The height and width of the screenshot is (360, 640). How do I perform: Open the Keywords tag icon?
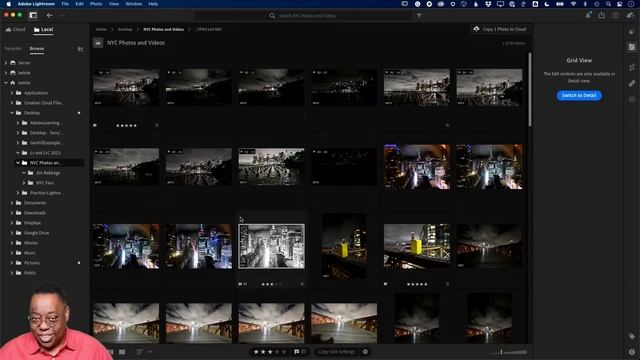pyautogui.click(x=632, y=336)
